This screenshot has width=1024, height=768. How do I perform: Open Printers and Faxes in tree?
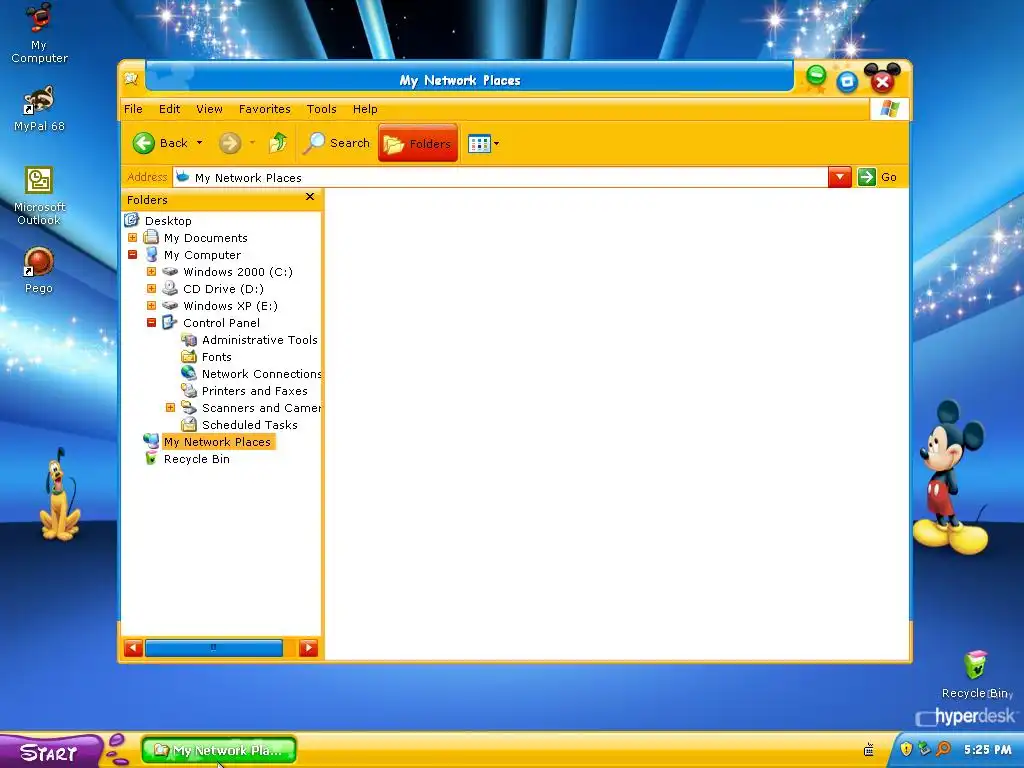tap(254, 391)
